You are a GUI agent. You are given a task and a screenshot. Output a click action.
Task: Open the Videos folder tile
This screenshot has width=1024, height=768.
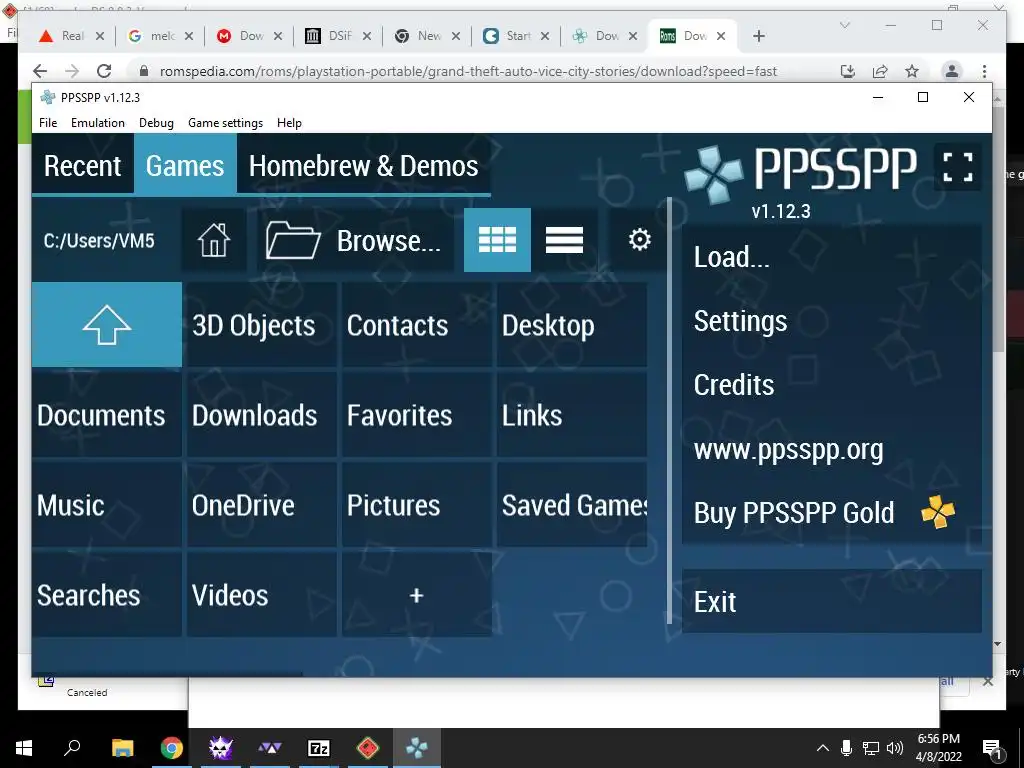[261, 595]
